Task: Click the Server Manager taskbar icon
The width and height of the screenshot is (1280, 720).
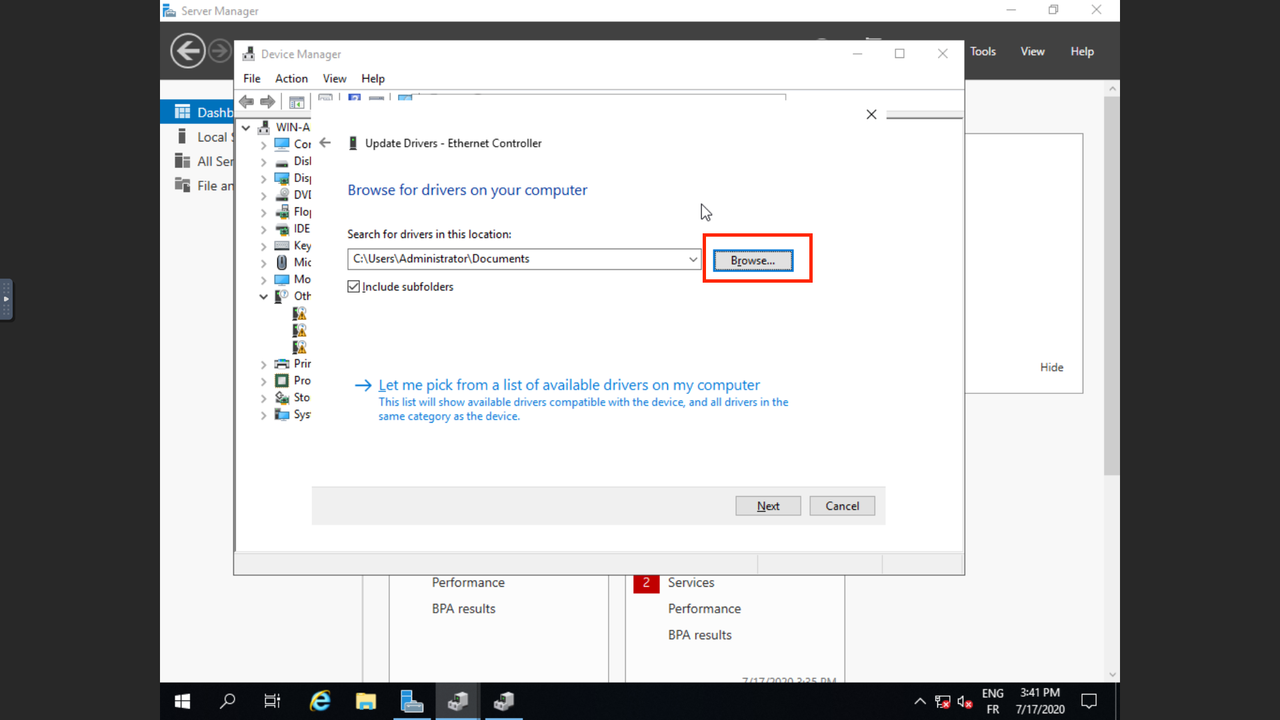Action: [411, 701]
